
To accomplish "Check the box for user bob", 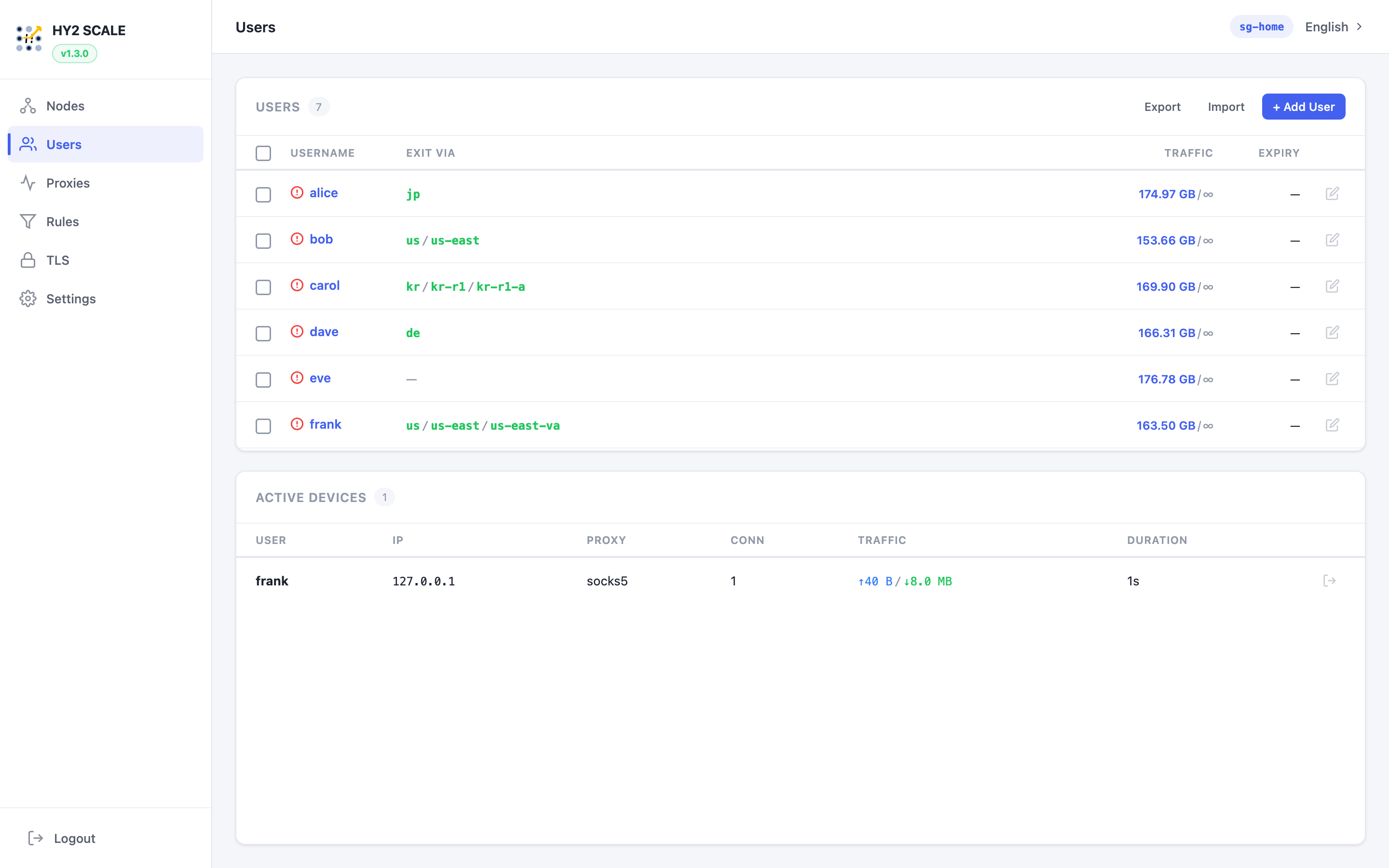I will point(263,241).
